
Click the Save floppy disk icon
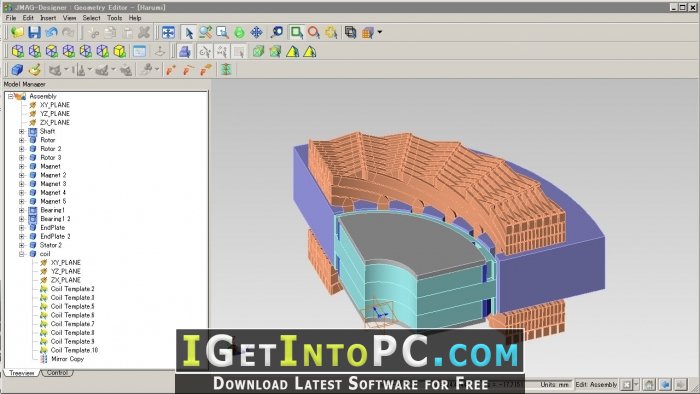coord(34,32)
